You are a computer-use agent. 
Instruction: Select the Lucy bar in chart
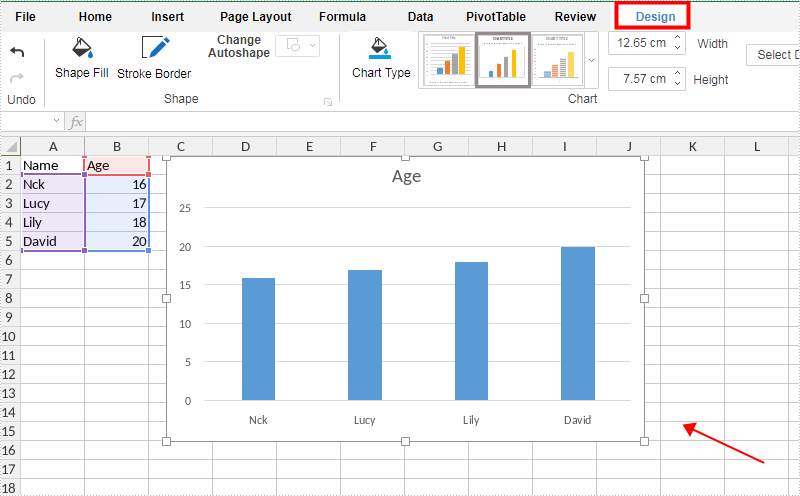point(365,335)
